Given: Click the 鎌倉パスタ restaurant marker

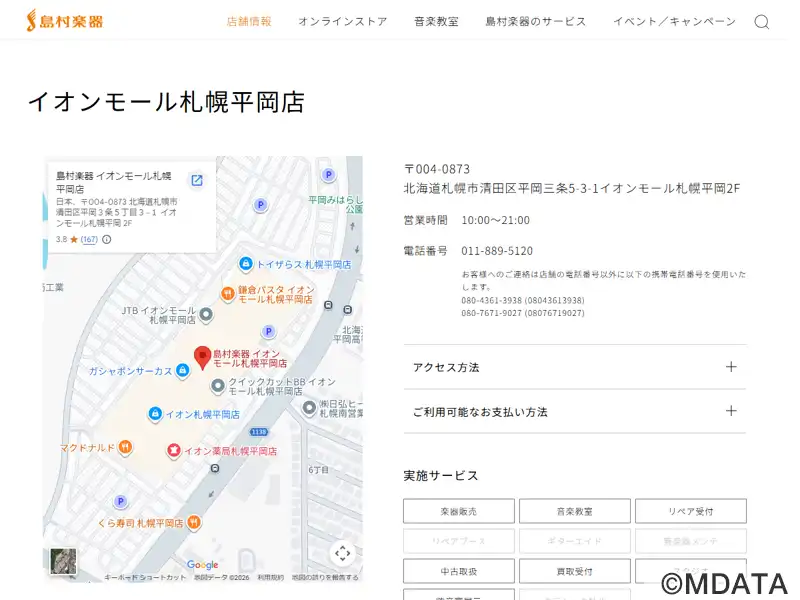Looking at the screenshot, I should pos(228,294).
